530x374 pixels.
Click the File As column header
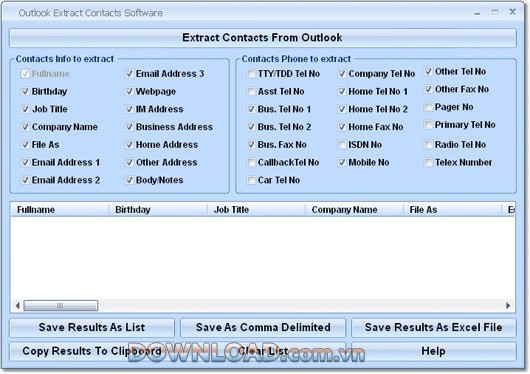click(x=452, y=210)
